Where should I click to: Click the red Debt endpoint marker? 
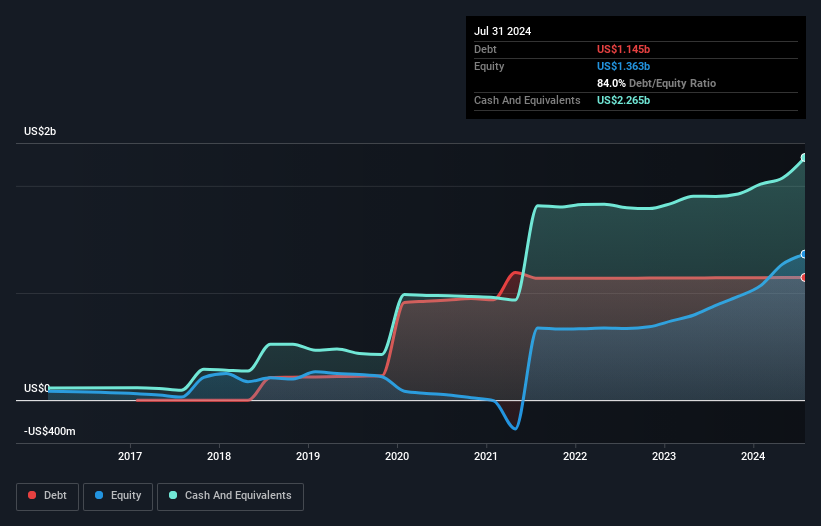tap(804, 277)
